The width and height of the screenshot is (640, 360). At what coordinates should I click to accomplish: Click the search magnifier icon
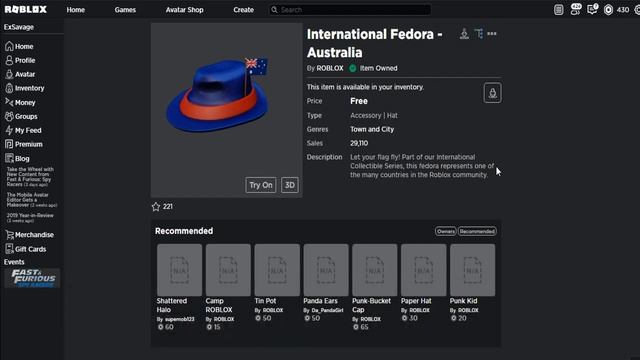click(274, 10)
